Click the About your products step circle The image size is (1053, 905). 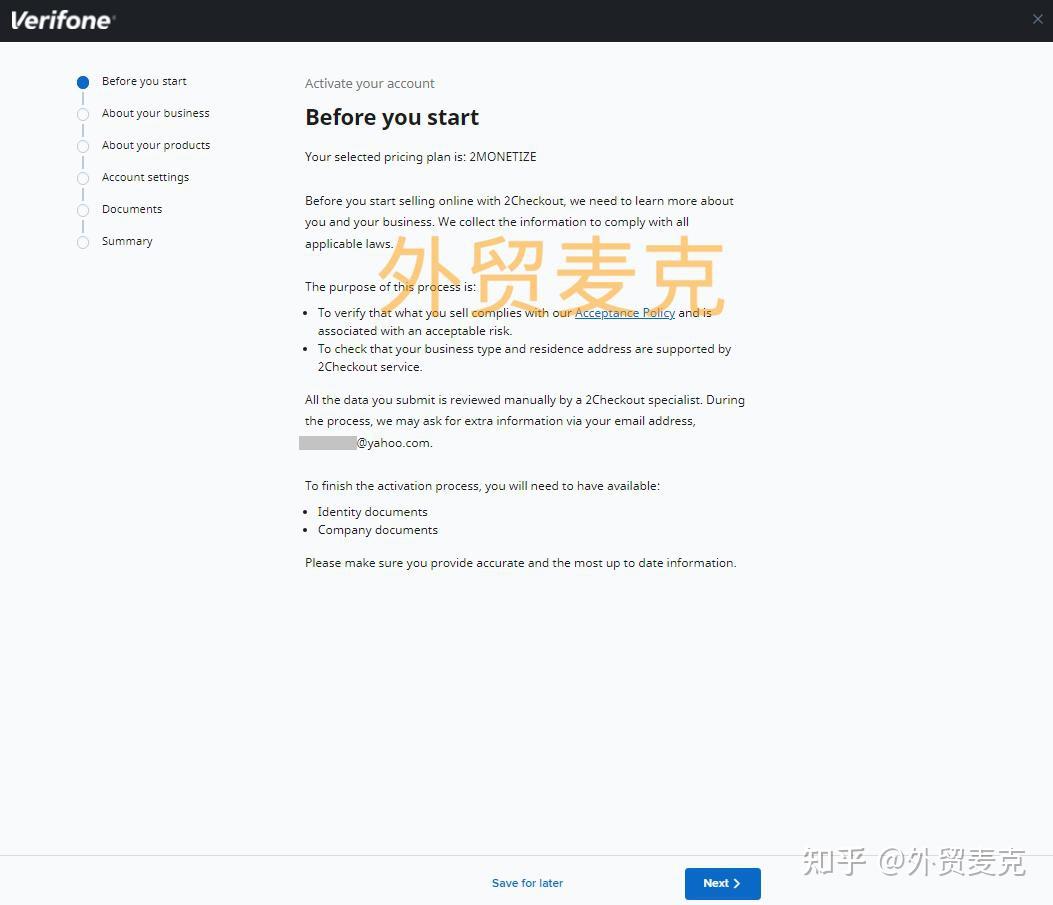(83, 146)
